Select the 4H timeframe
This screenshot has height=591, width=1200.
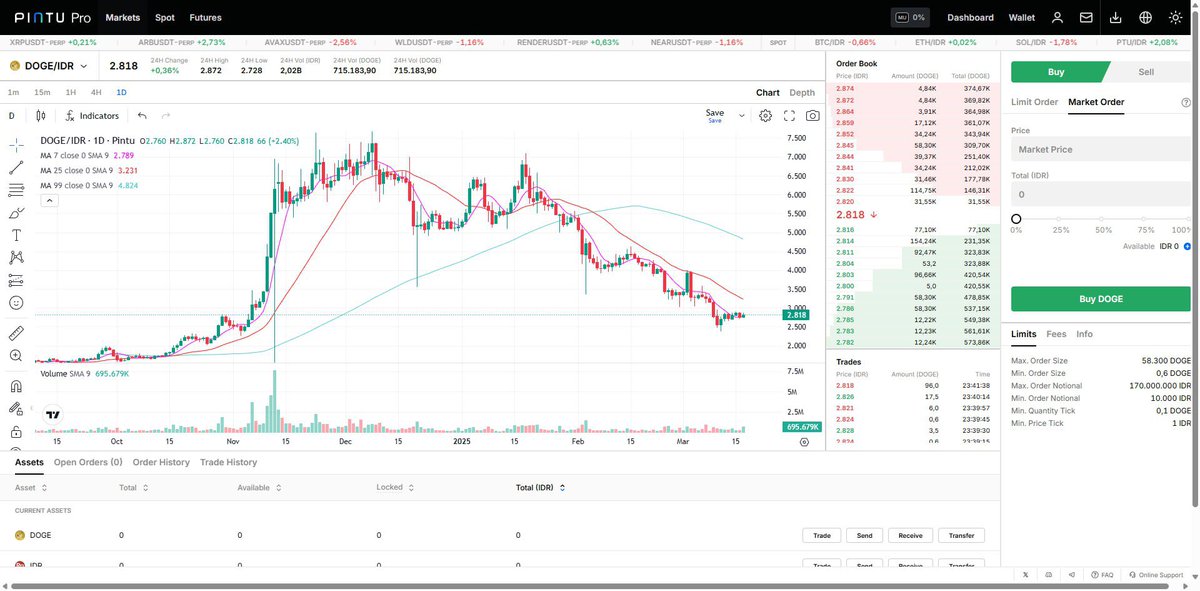[96, 92]
